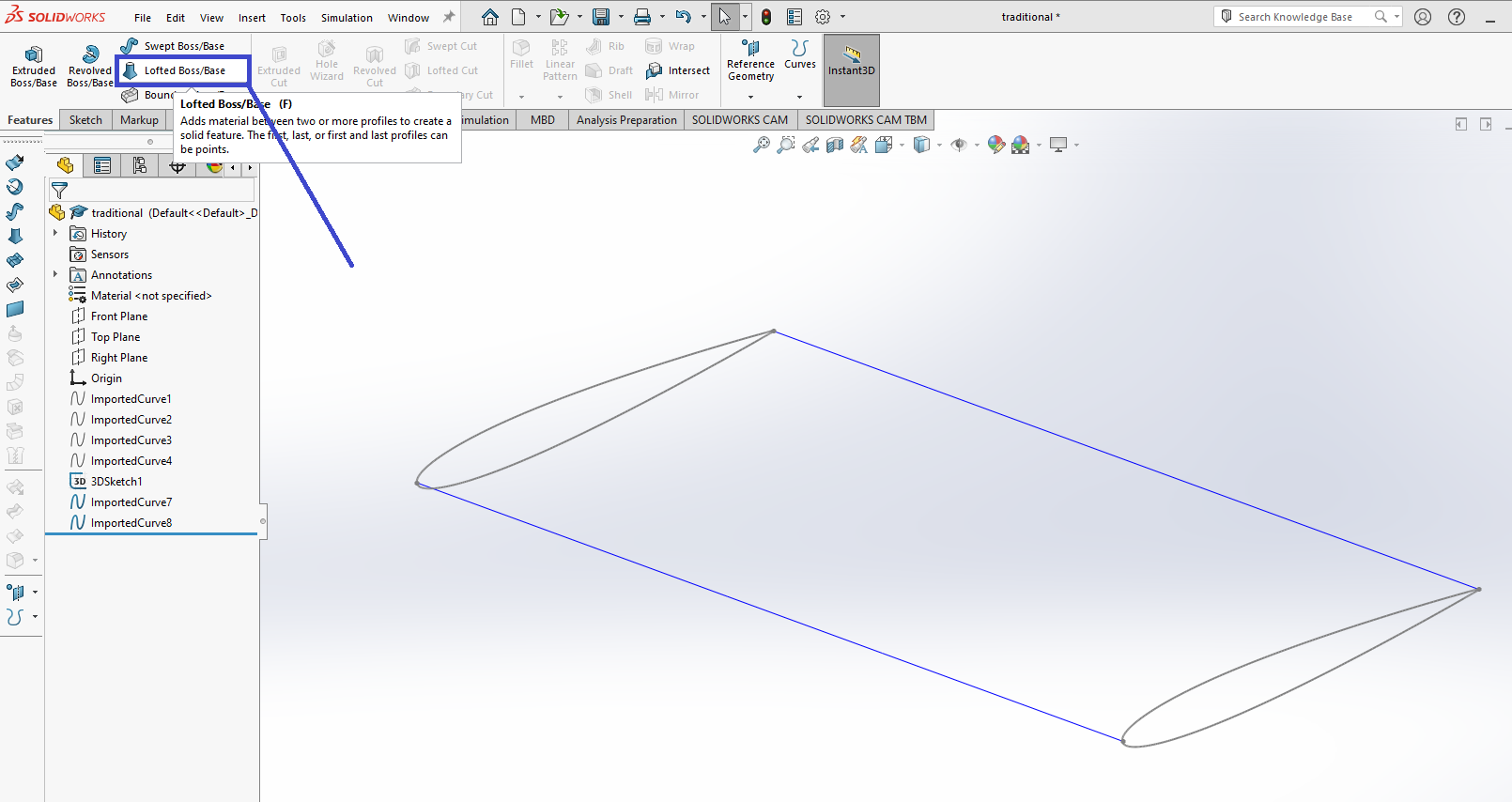Switch to the PropertyManager tab icon
The height and width of the screenshot is (802, 1512).
[102, 166]
